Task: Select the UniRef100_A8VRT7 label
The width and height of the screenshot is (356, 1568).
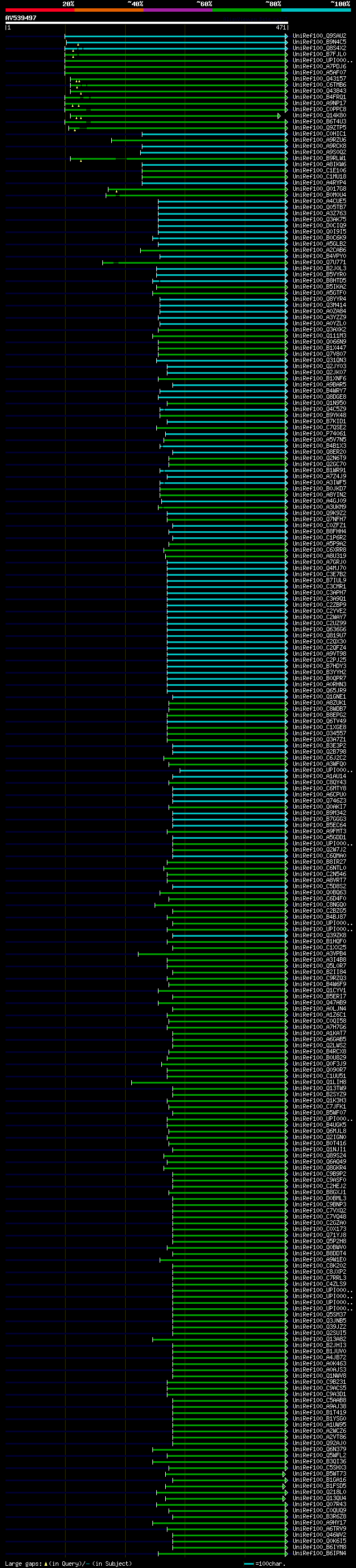Action: (319, 880)
